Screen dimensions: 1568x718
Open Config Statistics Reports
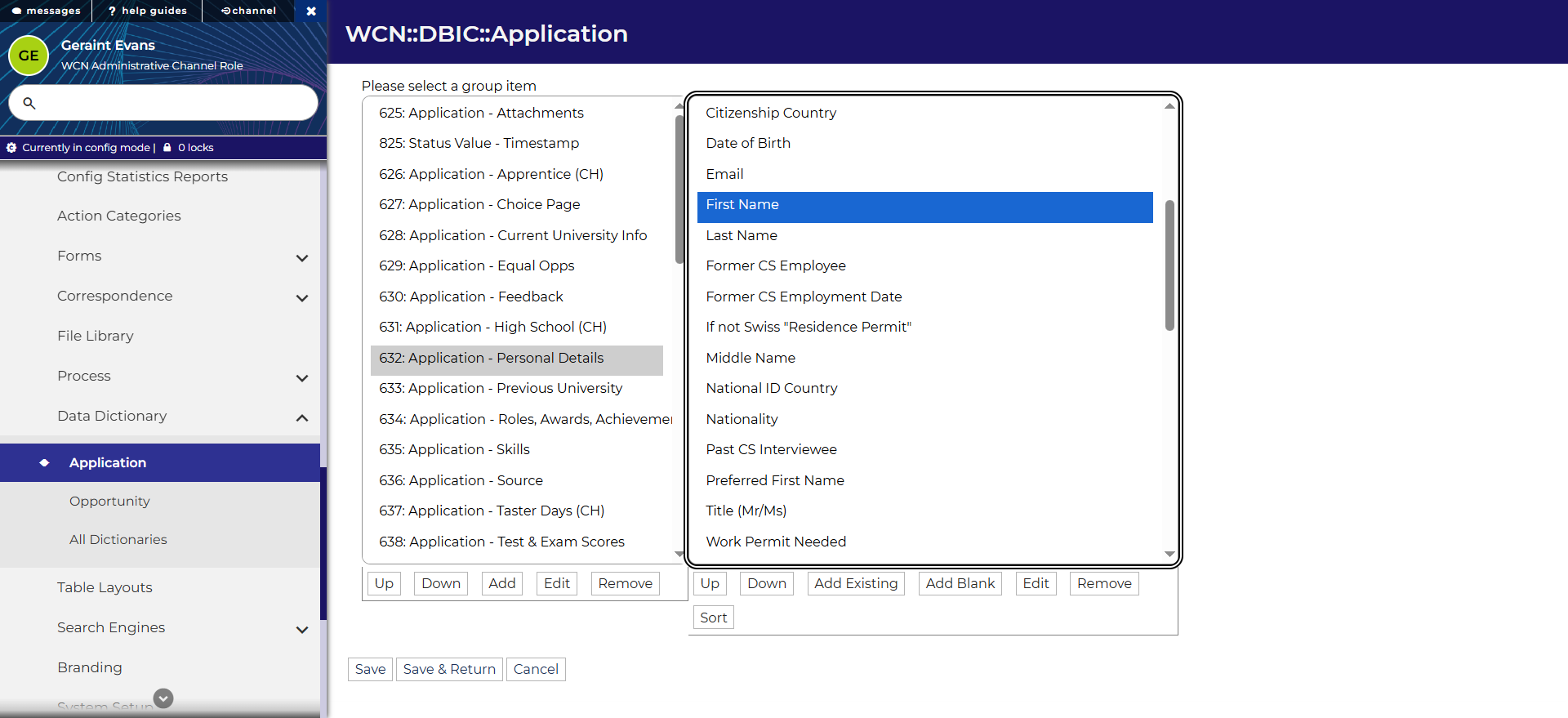142,176
